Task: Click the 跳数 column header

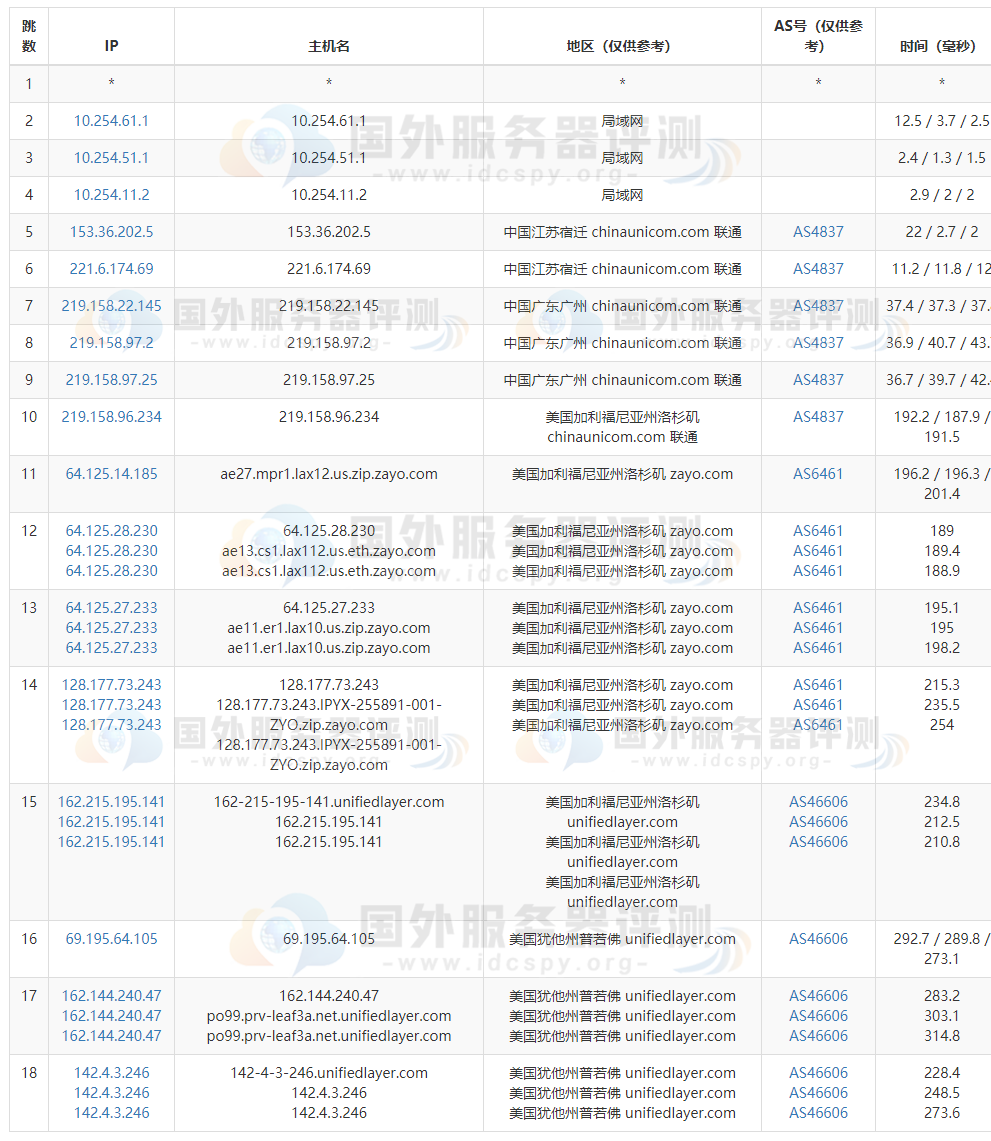Action: pyautogui.click(x=29, y=36)
